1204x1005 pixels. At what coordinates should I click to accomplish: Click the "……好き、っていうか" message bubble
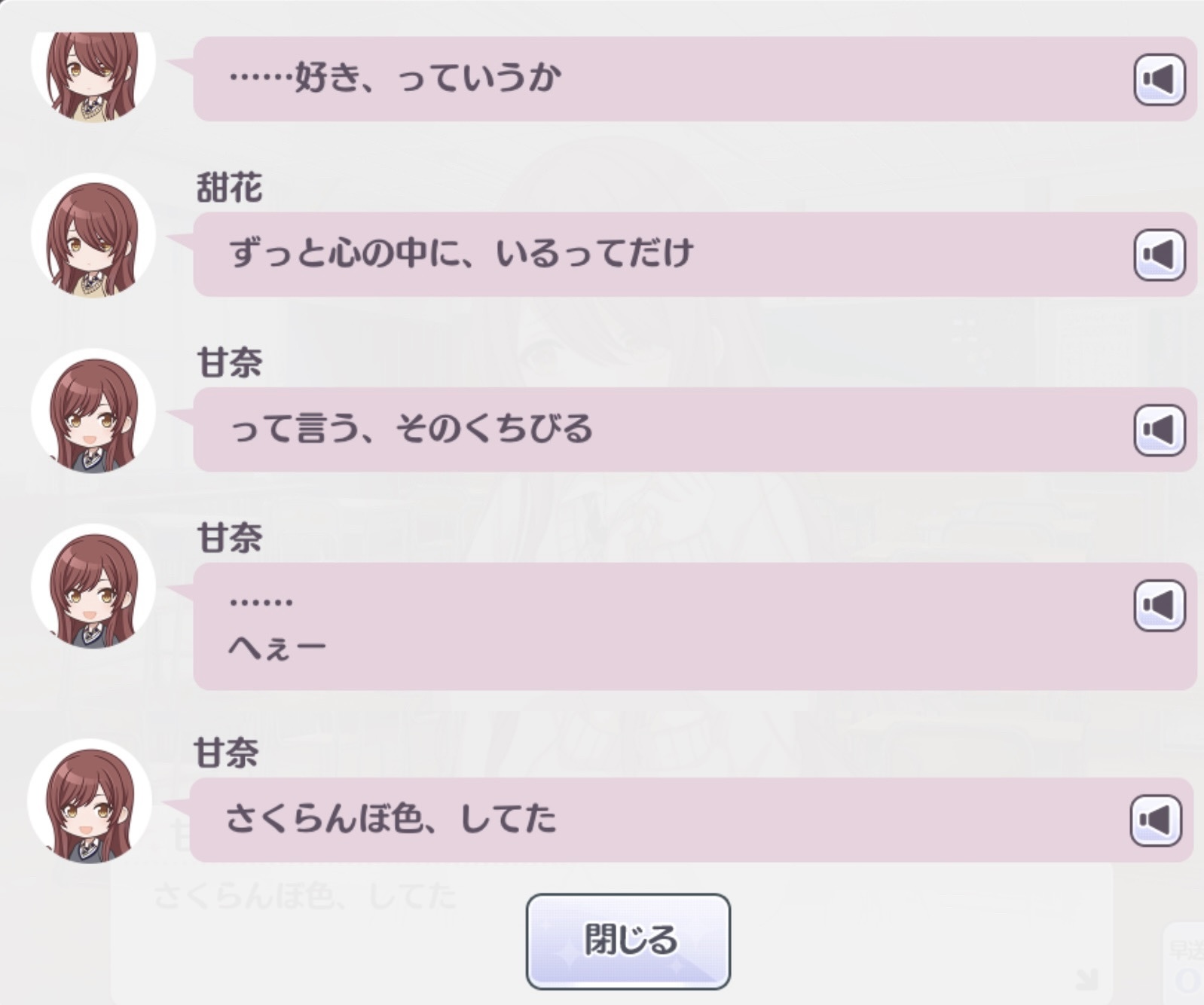click(695, 79)
